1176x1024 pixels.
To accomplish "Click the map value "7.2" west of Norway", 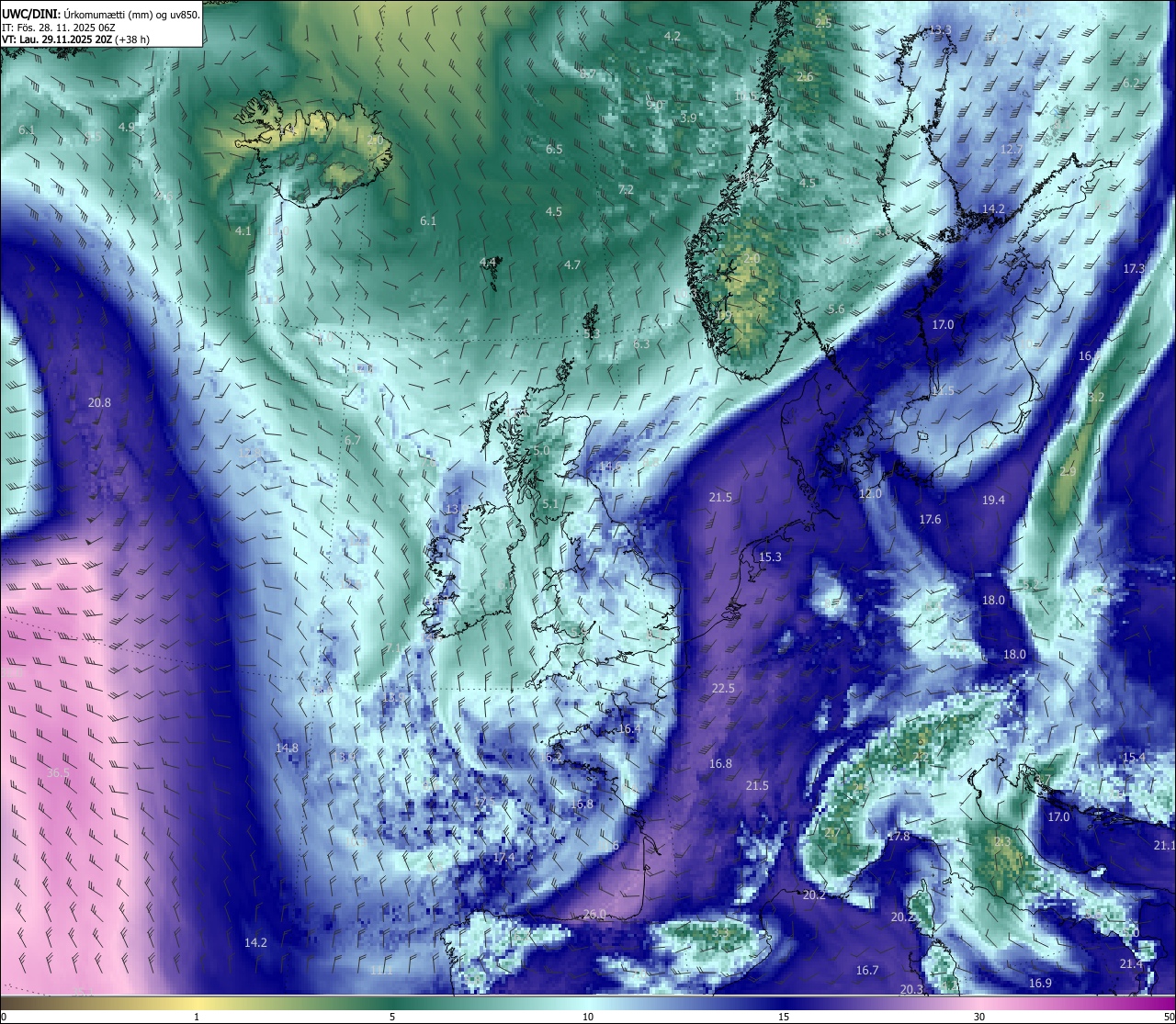I will (x=626, y=190).
